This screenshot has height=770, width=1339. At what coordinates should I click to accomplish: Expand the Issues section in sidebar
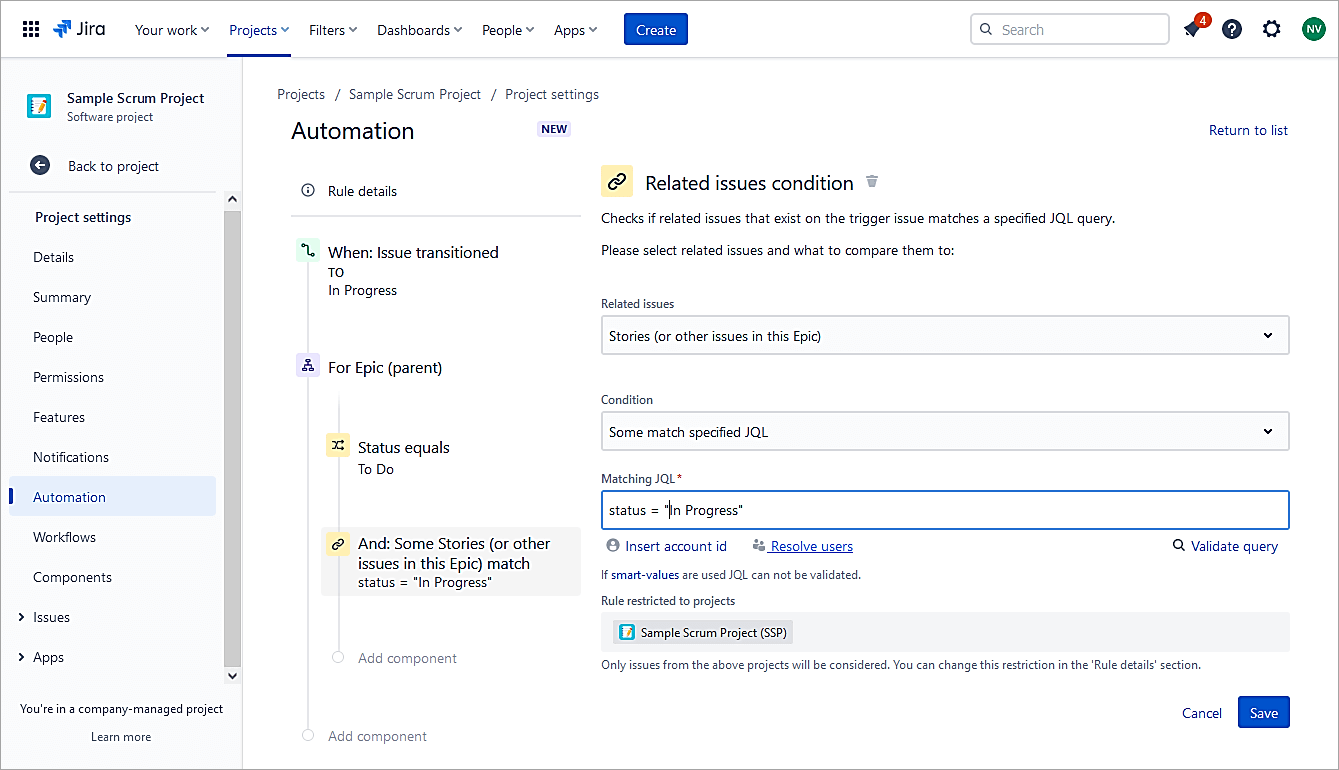(x=22, y=617)
